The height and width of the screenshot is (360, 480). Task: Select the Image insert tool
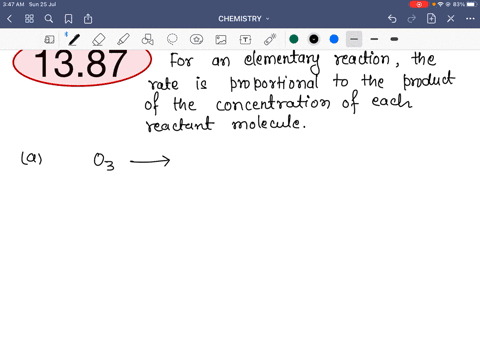[x=221, y=40]
